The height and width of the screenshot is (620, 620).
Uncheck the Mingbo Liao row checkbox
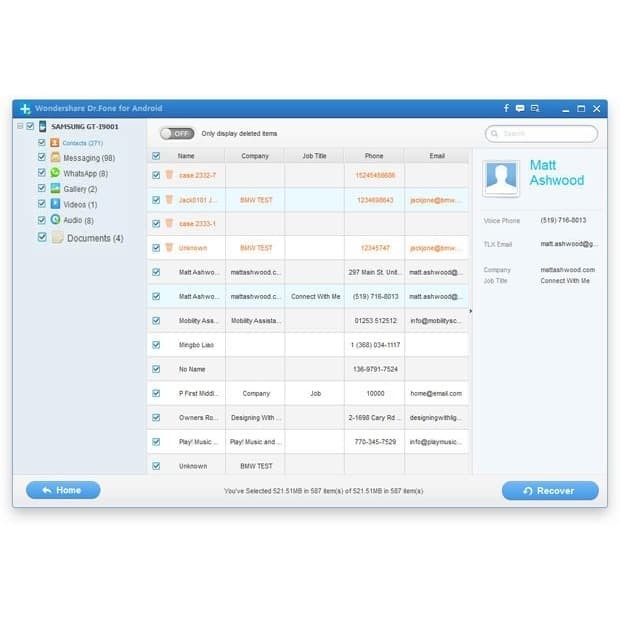(x=156, y=345)
